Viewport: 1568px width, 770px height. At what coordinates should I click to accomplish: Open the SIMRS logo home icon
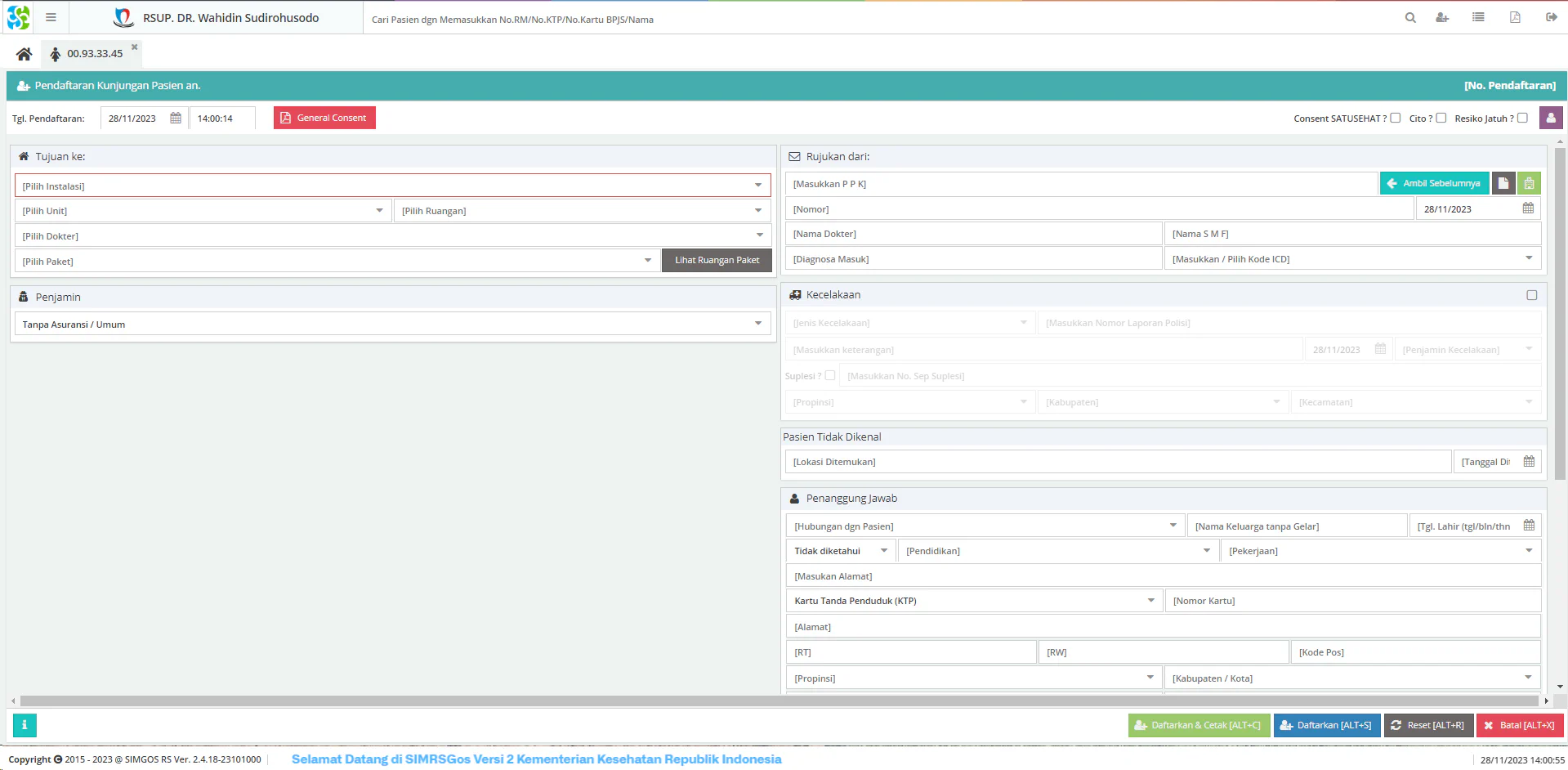click(x=18, y=17)
